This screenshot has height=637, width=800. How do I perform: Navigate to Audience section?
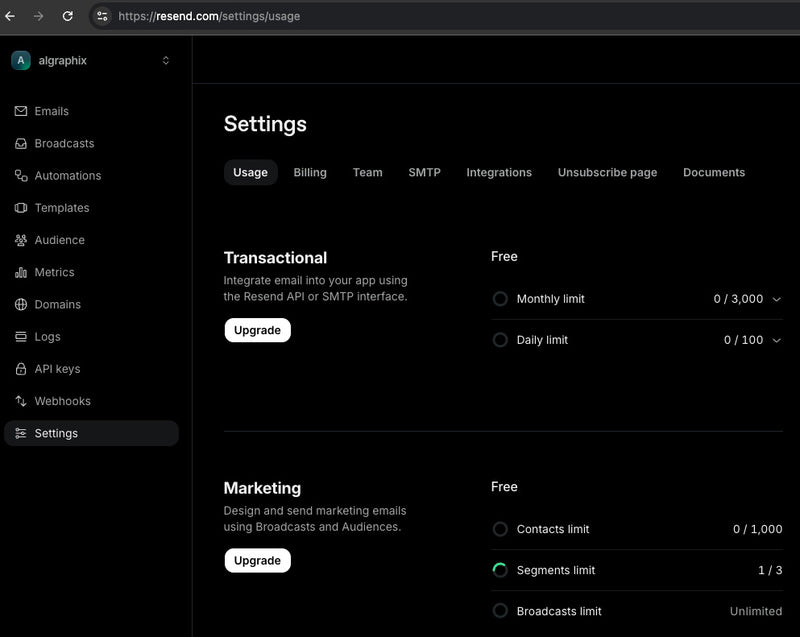(x=91, y=240)
